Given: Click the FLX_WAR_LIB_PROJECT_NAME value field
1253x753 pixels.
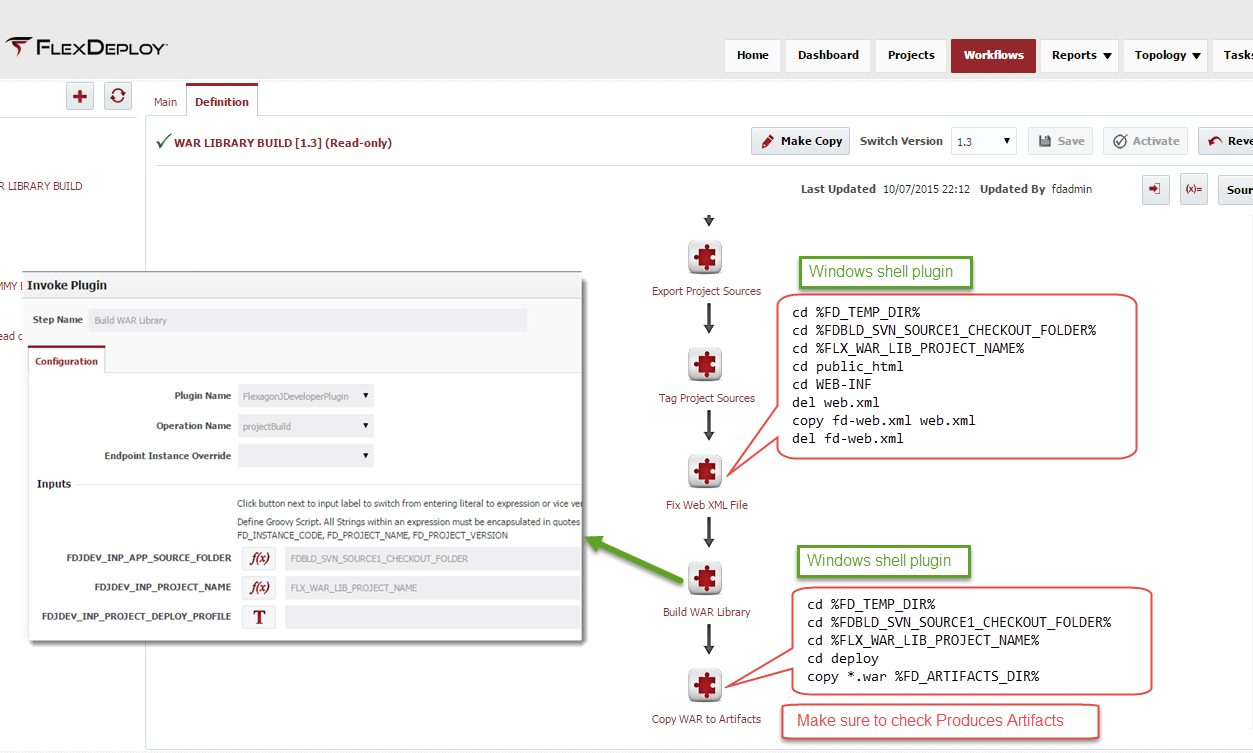Looking at the screenshot, I should tap(432, 587).
